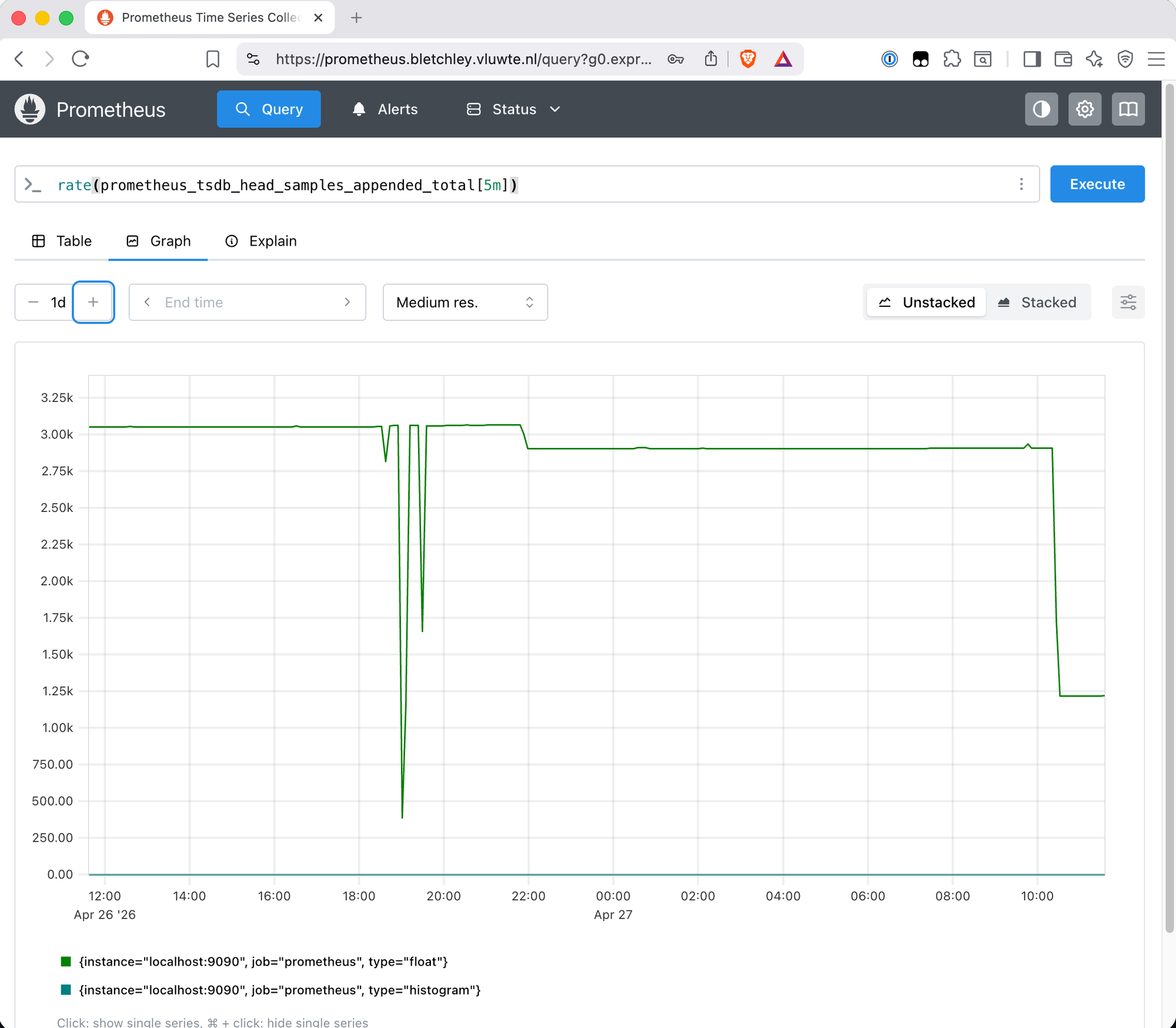Reload the page
This screenshot has height=1028, width=1176.
tap(81, 59)
